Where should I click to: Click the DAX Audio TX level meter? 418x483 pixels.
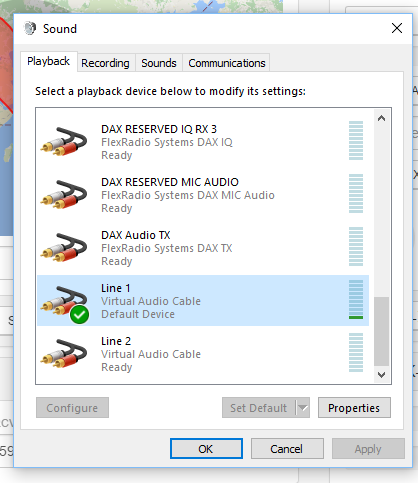356,246
